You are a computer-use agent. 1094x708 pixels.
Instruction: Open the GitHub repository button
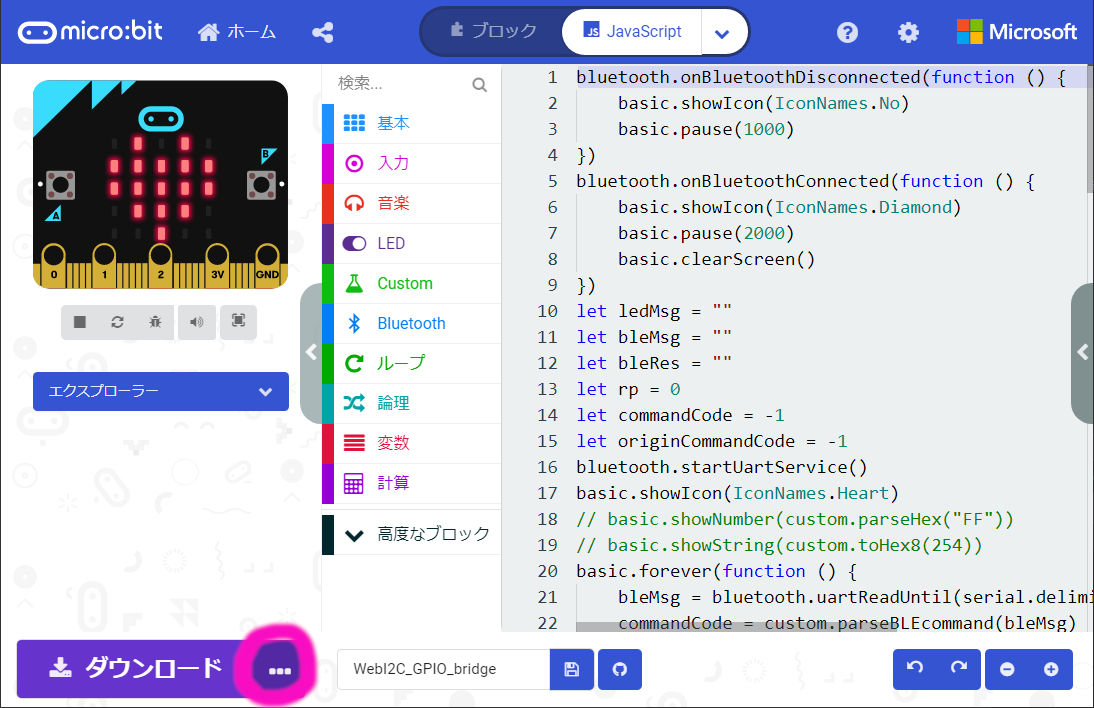619,669
